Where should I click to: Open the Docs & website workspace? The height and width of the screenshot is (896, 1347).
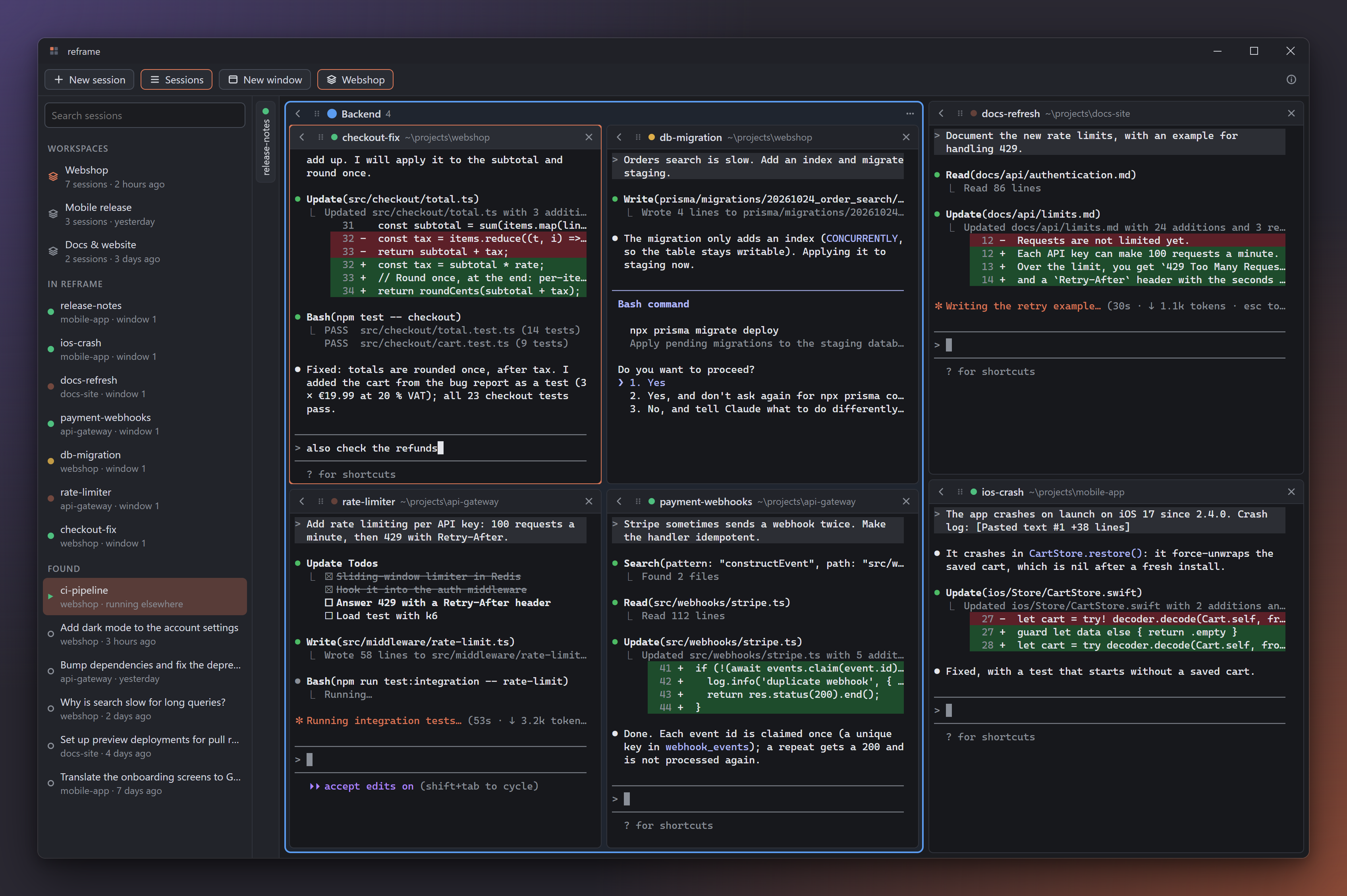[145, 251]
